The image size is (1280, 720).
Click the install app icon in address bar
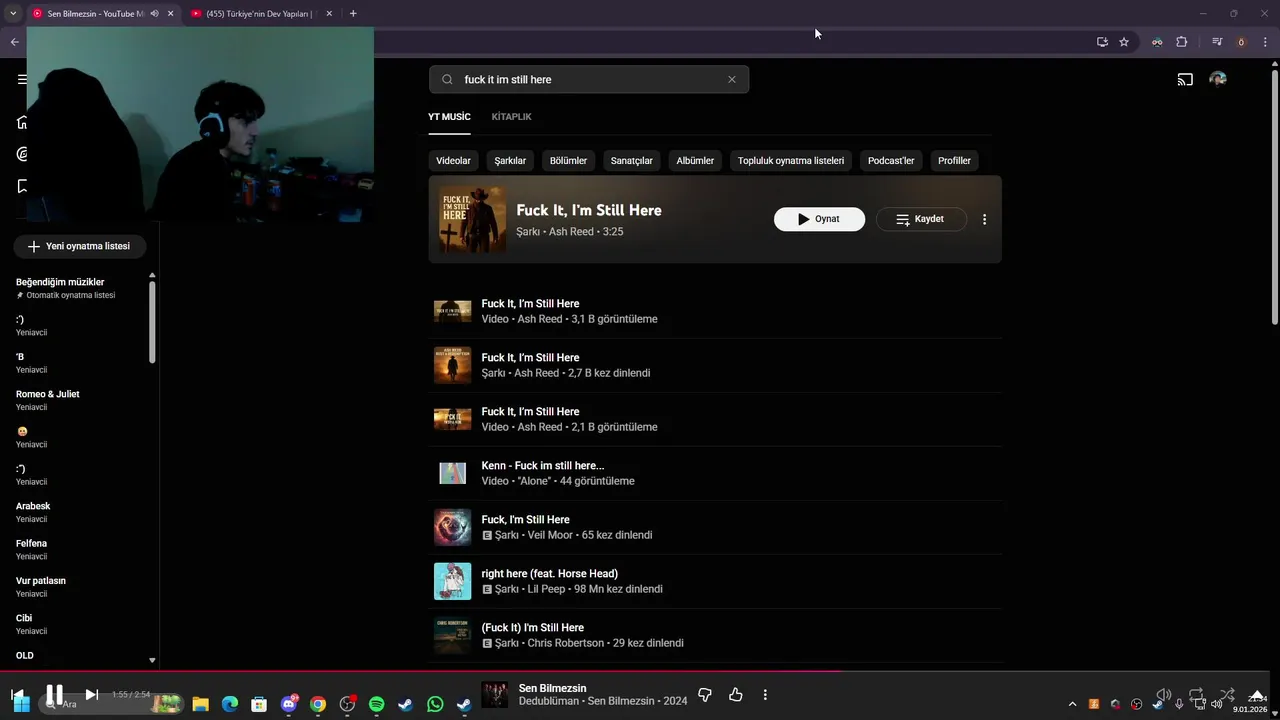(x=1102, y=42)
